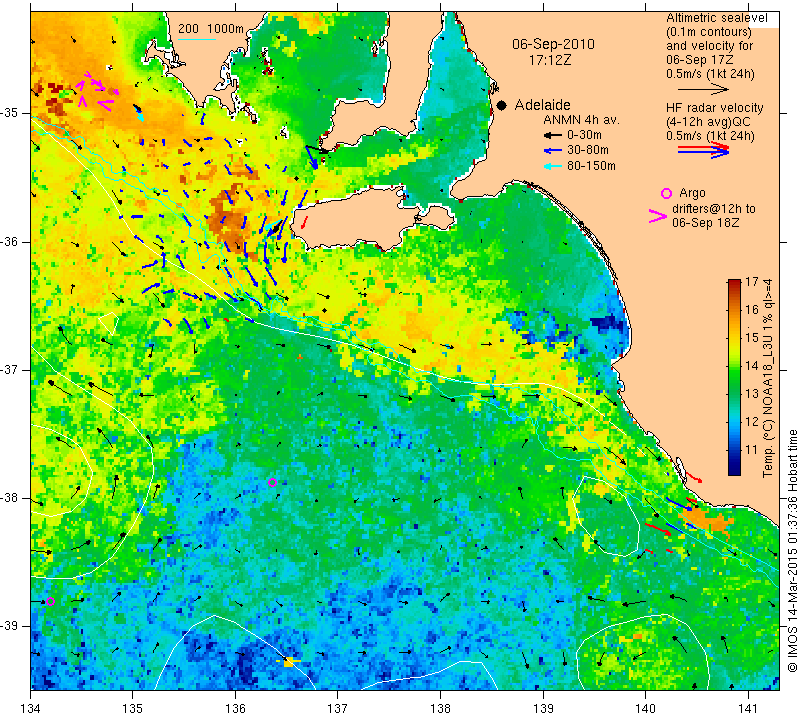Click the magenta drifters arrowhead legend symbol
Viewport: 800px width, 720px height.
pos(658,216)
